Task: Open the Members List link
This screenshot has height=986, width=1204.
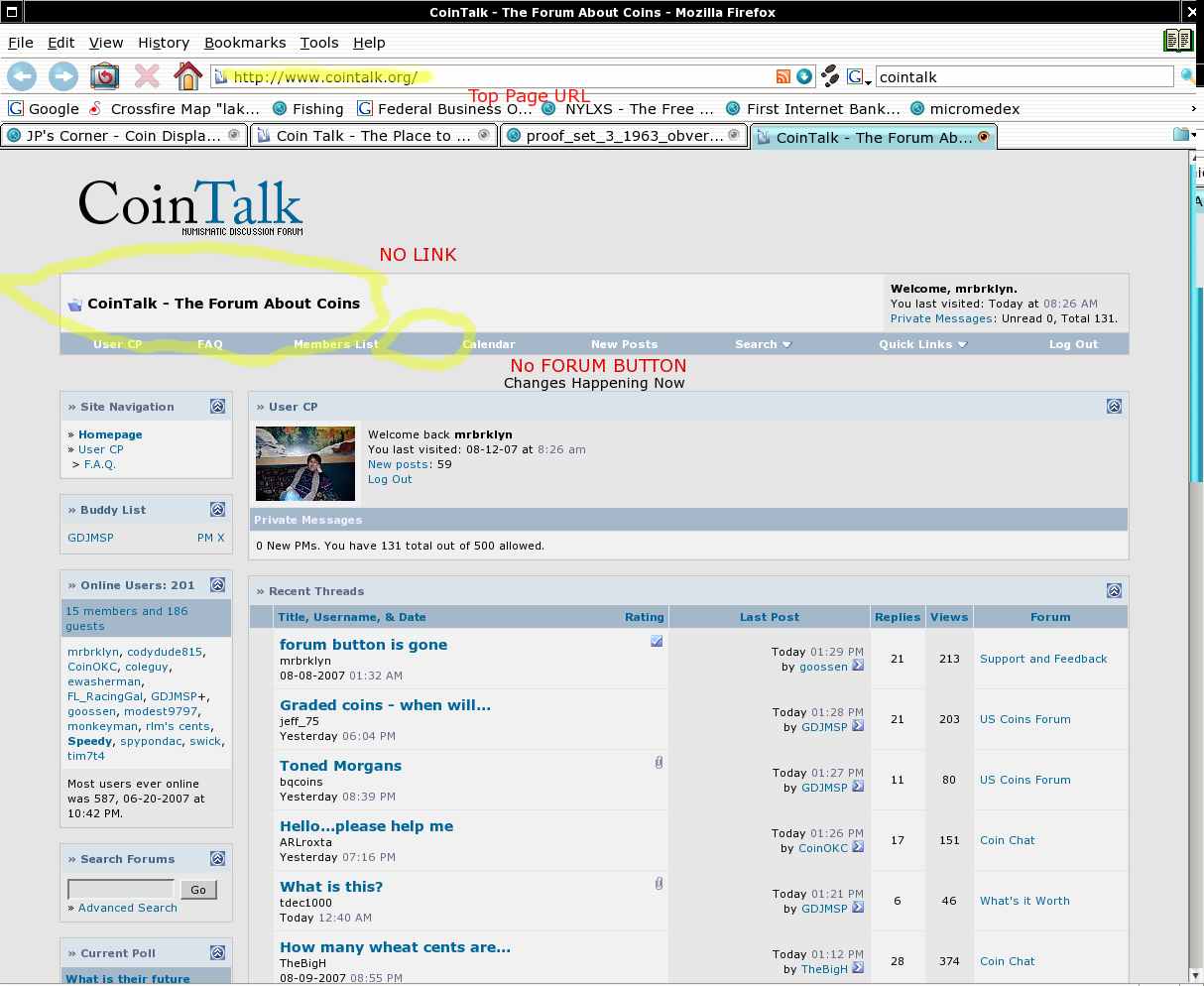Action: click(x=336, y=344)
